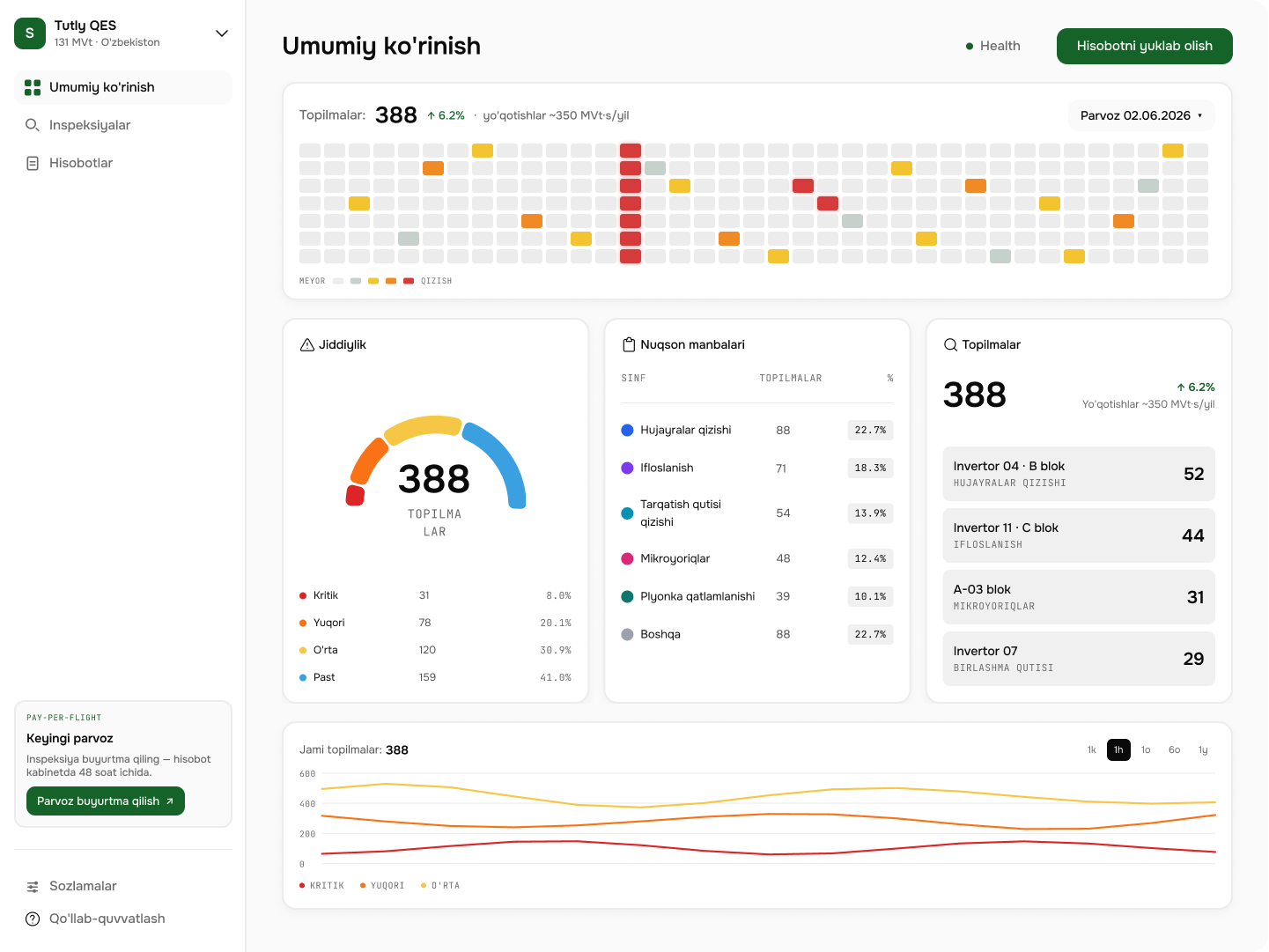Open the Parvoz 02.06.2026 dropdown
This screenshot has height=952, width=1269.
pyautogui.click(x=1141, y=115)
